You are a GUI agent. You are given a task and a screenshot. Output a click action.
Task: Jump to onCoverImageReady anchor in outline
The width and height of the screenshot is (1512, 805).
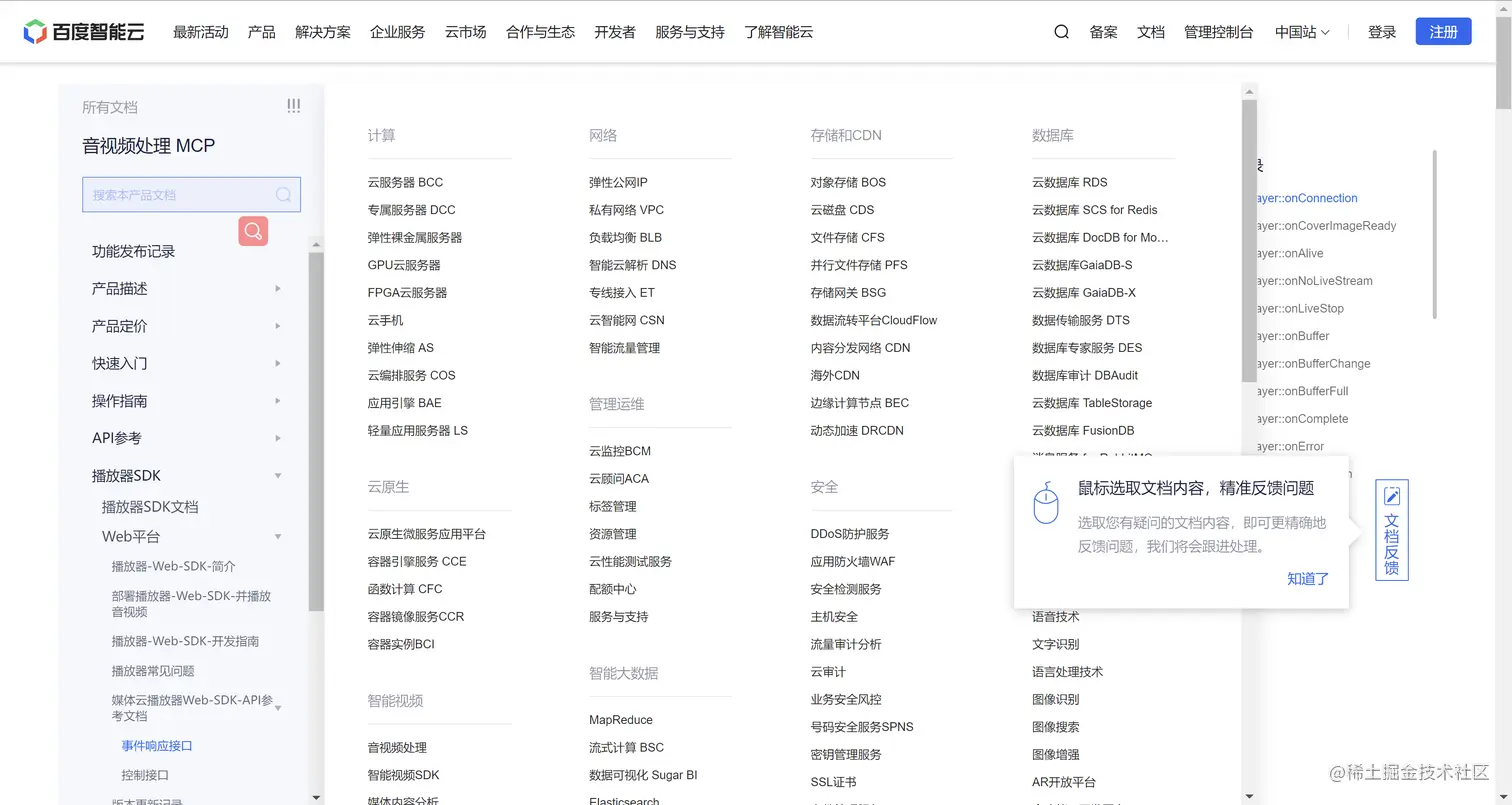[x=1326, y=226]
